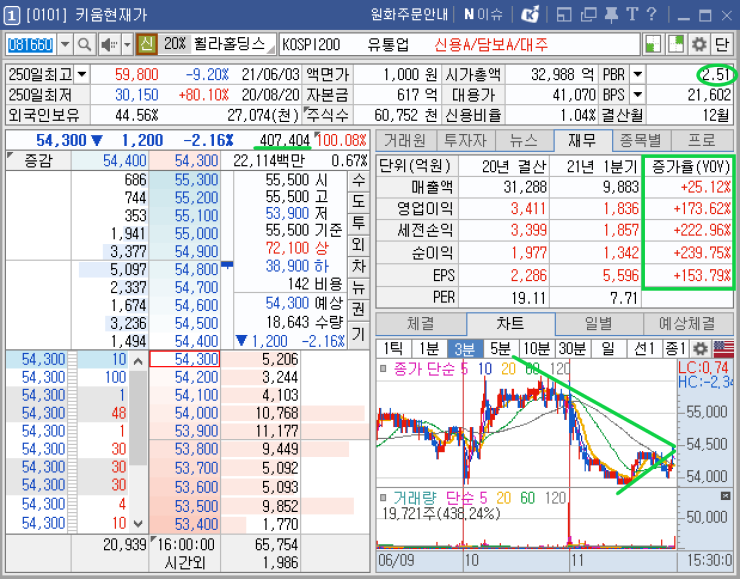Image resolution: width=740 pixels, height=579 pixels.
Task: Click the 도 side button
Action: click(x=359, y=202)
